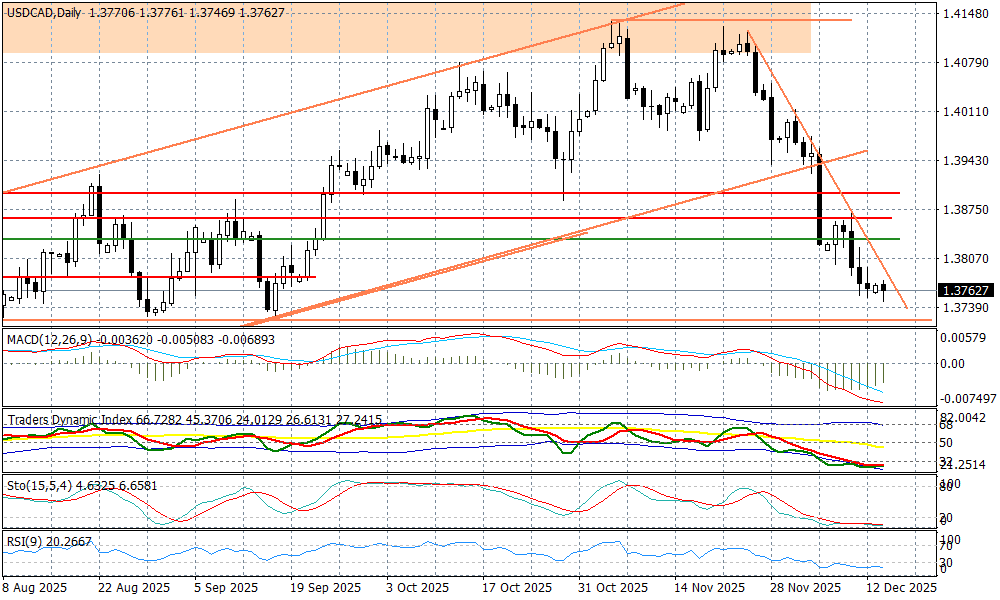This screenshot has height=600, width=1000.
Task: Select the green horizontal level line
Action: click(500, 239)
